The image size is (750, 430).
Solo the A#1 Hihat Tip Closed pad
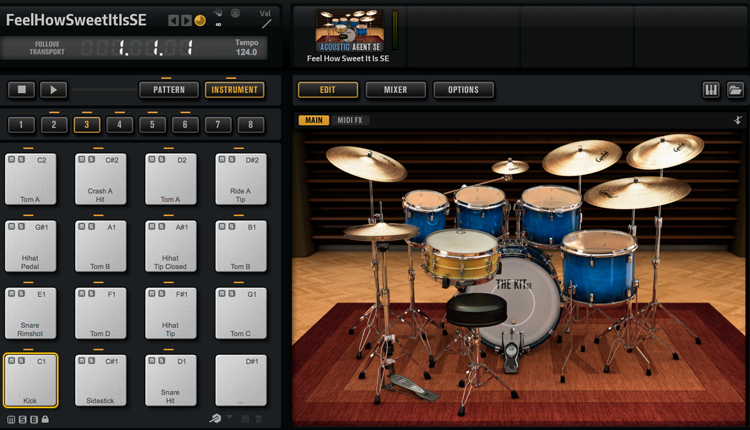162,226
